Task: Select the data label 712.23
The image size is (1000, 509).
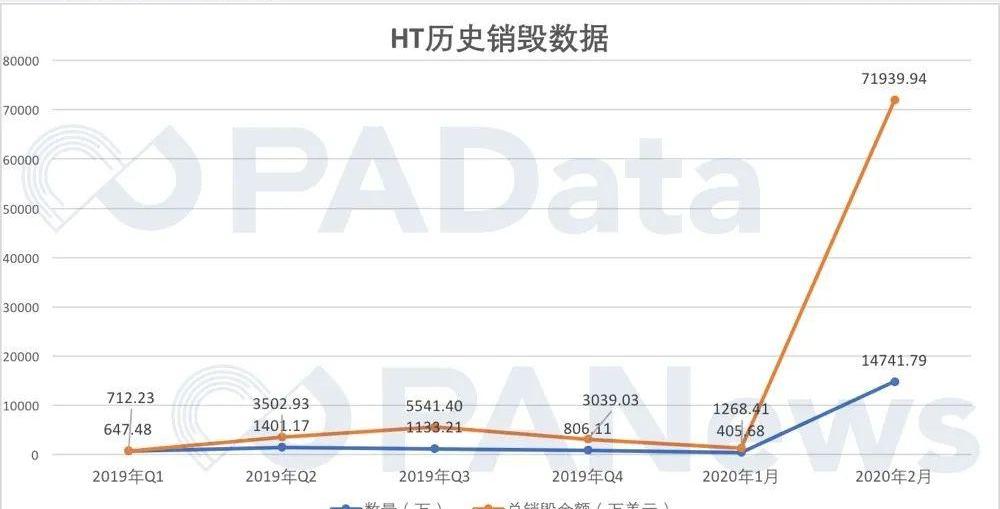Action: click(131, 397)
